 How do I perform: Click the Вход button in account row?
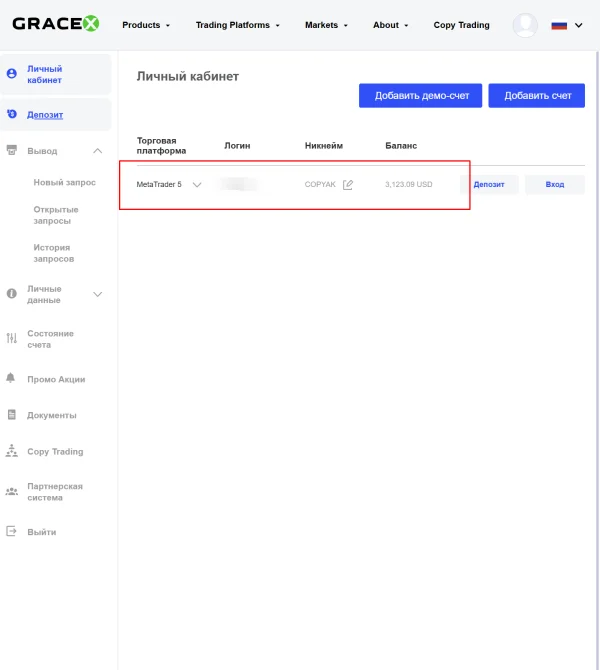click(555, 185)
